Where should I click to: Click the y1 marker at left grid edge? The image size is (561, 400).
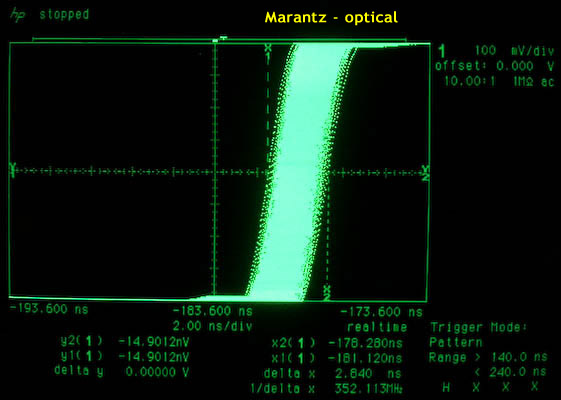[13, 170]
